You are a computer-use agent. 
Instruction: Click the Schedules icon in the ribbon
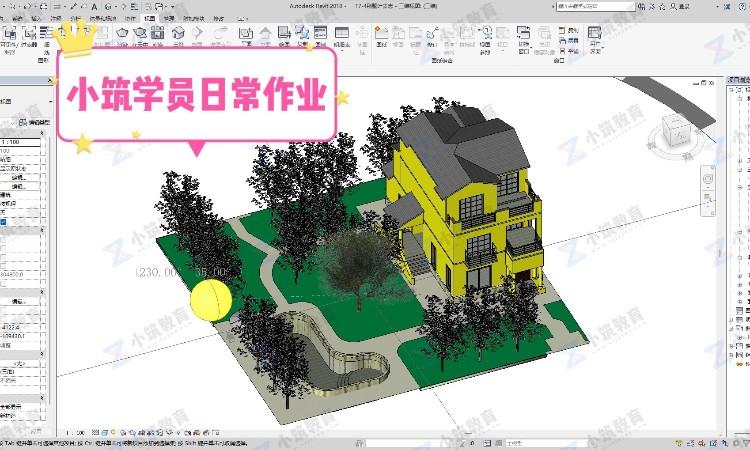[342, 33]
